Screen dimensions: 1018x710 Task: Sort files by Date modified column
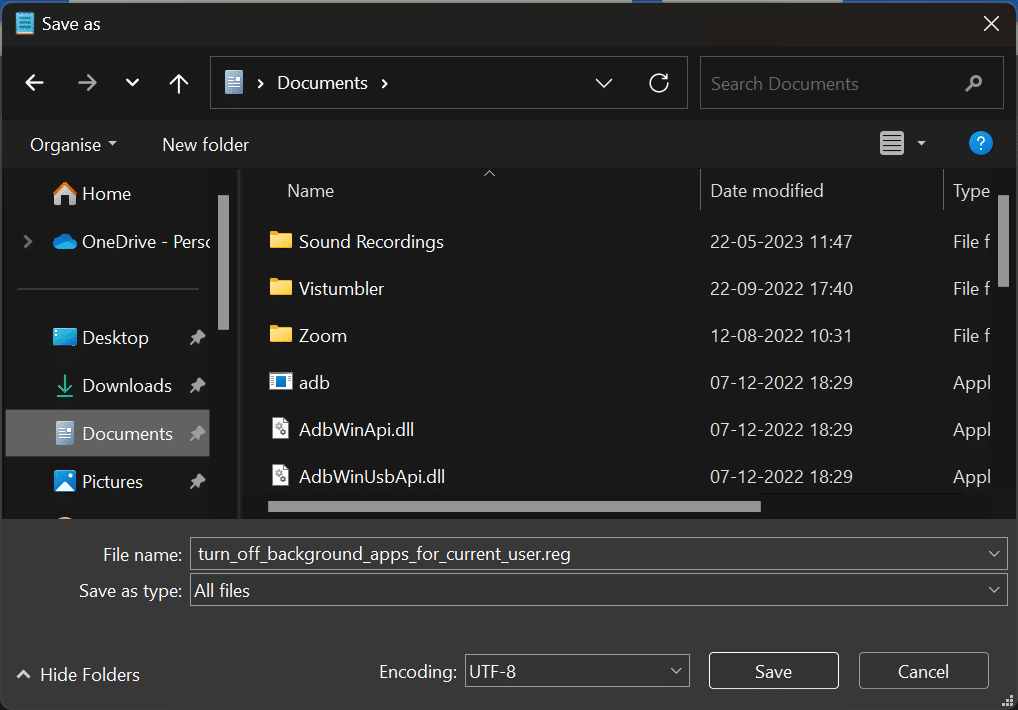tap(767, 191)
